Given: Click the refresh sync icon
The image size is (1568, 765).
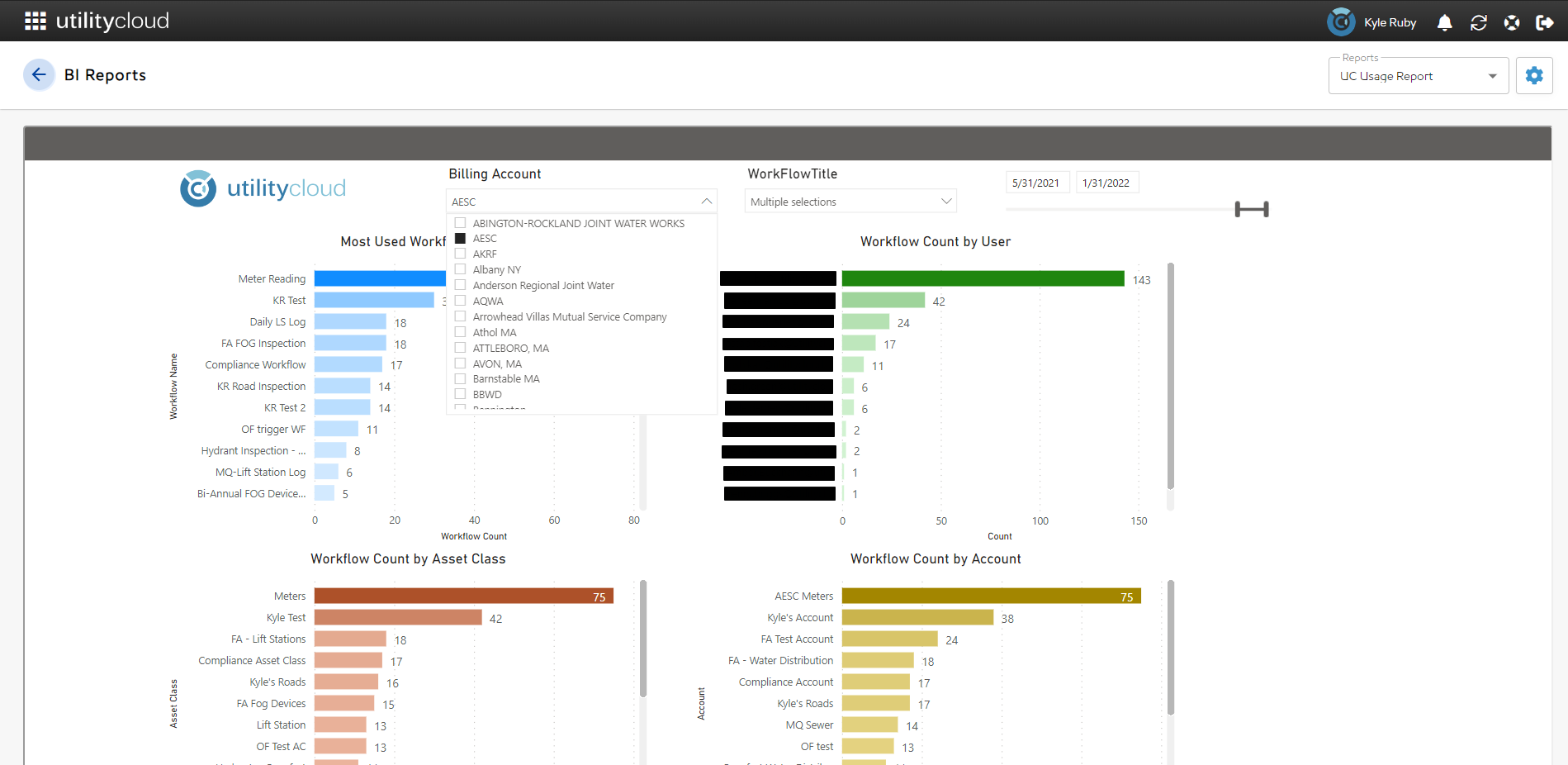Looking at the screenshot, I should tap(1478, 22).
